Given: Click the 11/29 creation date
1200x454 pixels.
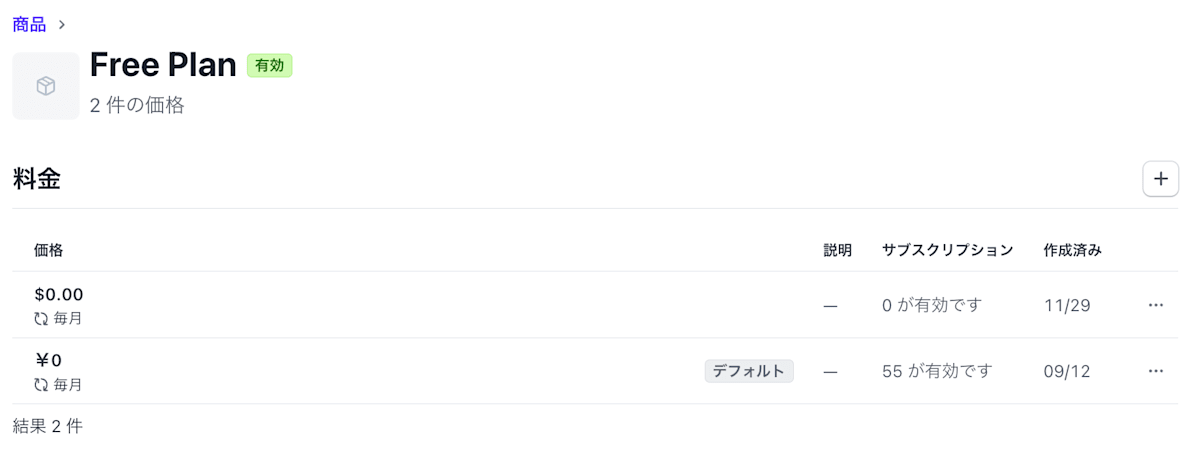Looking at the screenshot, I should coord(1067,305).
